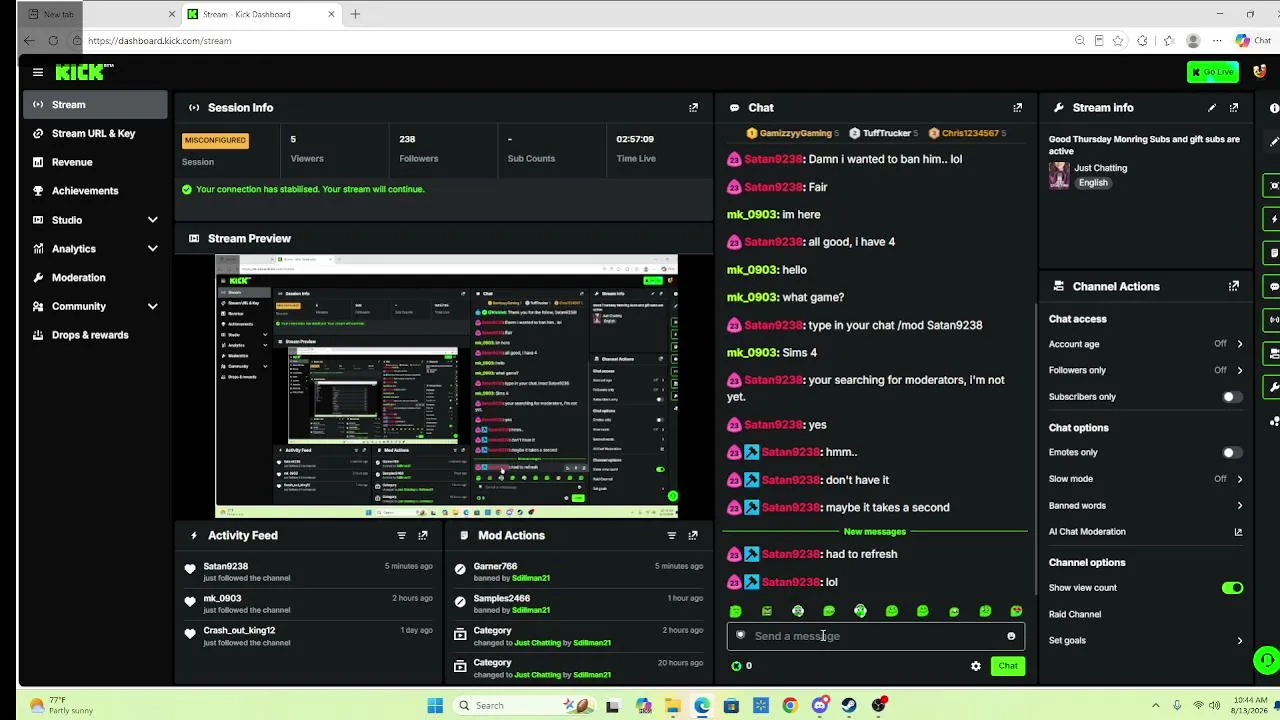Send message with the Chat button
The width and height of the screenshot is (1280, 720).
1008,666
